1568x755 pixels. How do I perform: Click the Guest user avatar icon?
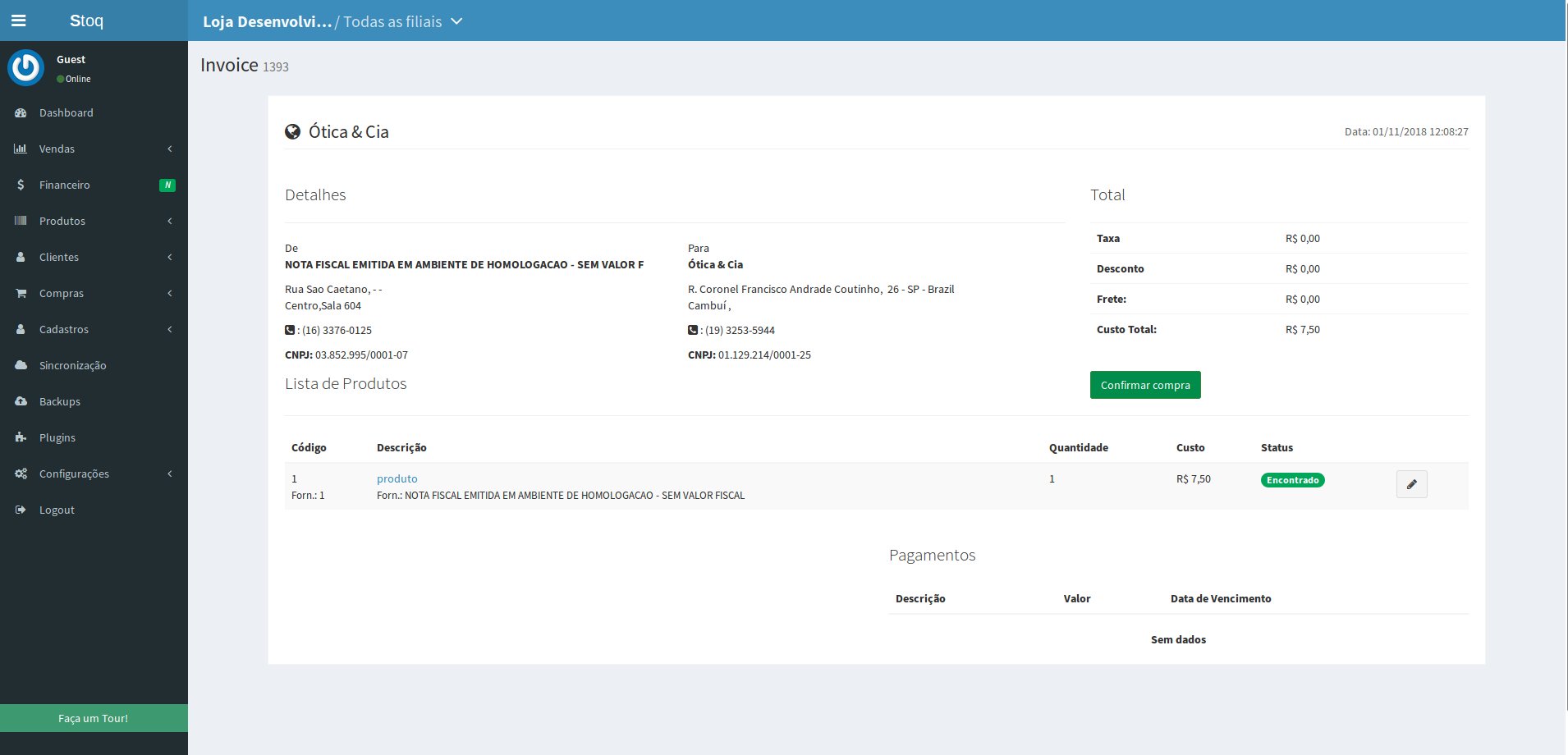pos(25,68)
